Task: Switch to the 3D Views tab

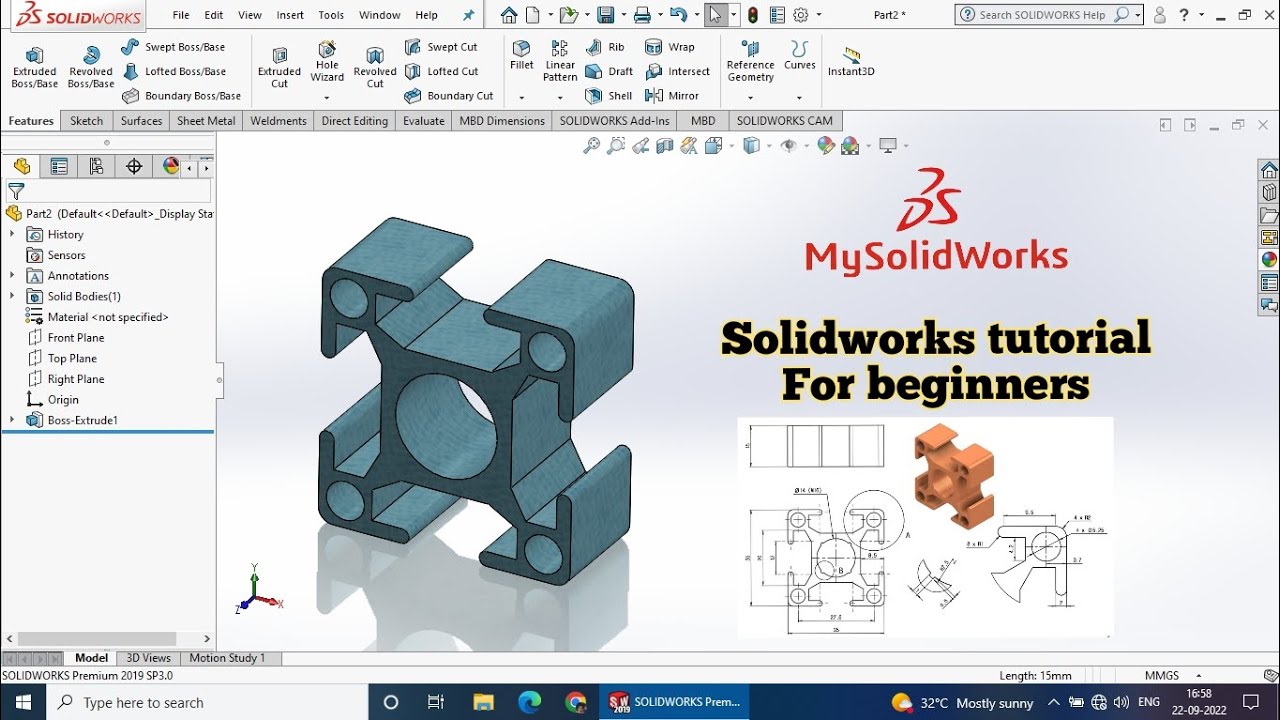Action: point(148,658)
